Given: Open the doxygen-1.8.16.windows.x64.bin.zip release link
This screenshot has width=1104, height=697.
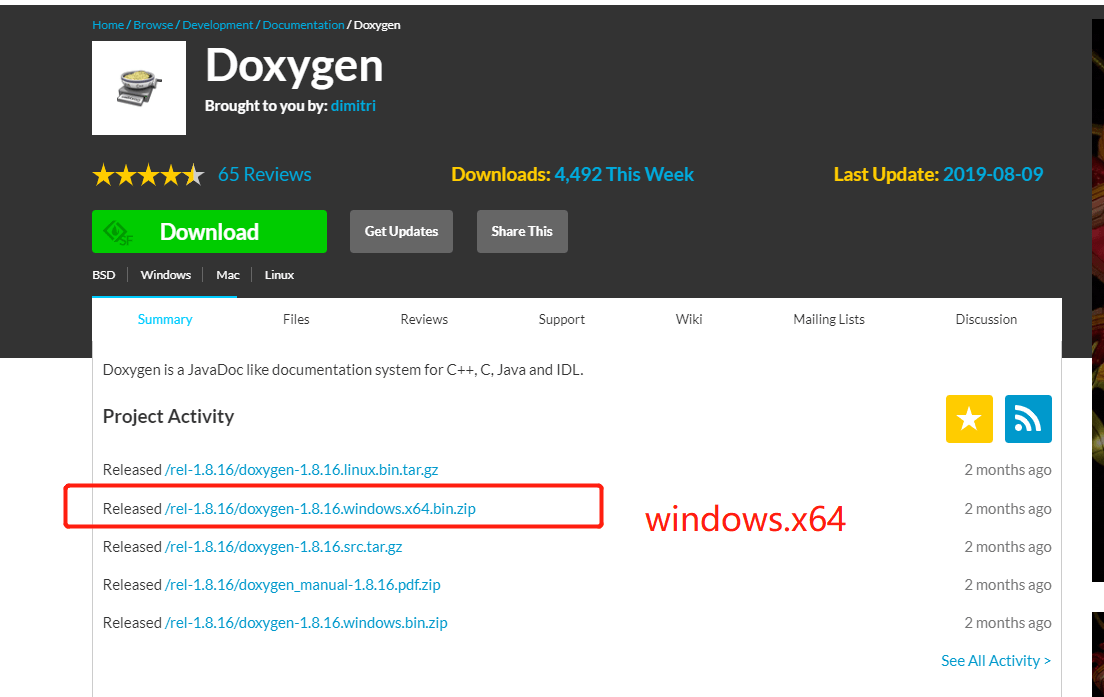Looking at the screenshot, I should click(320, 508).
